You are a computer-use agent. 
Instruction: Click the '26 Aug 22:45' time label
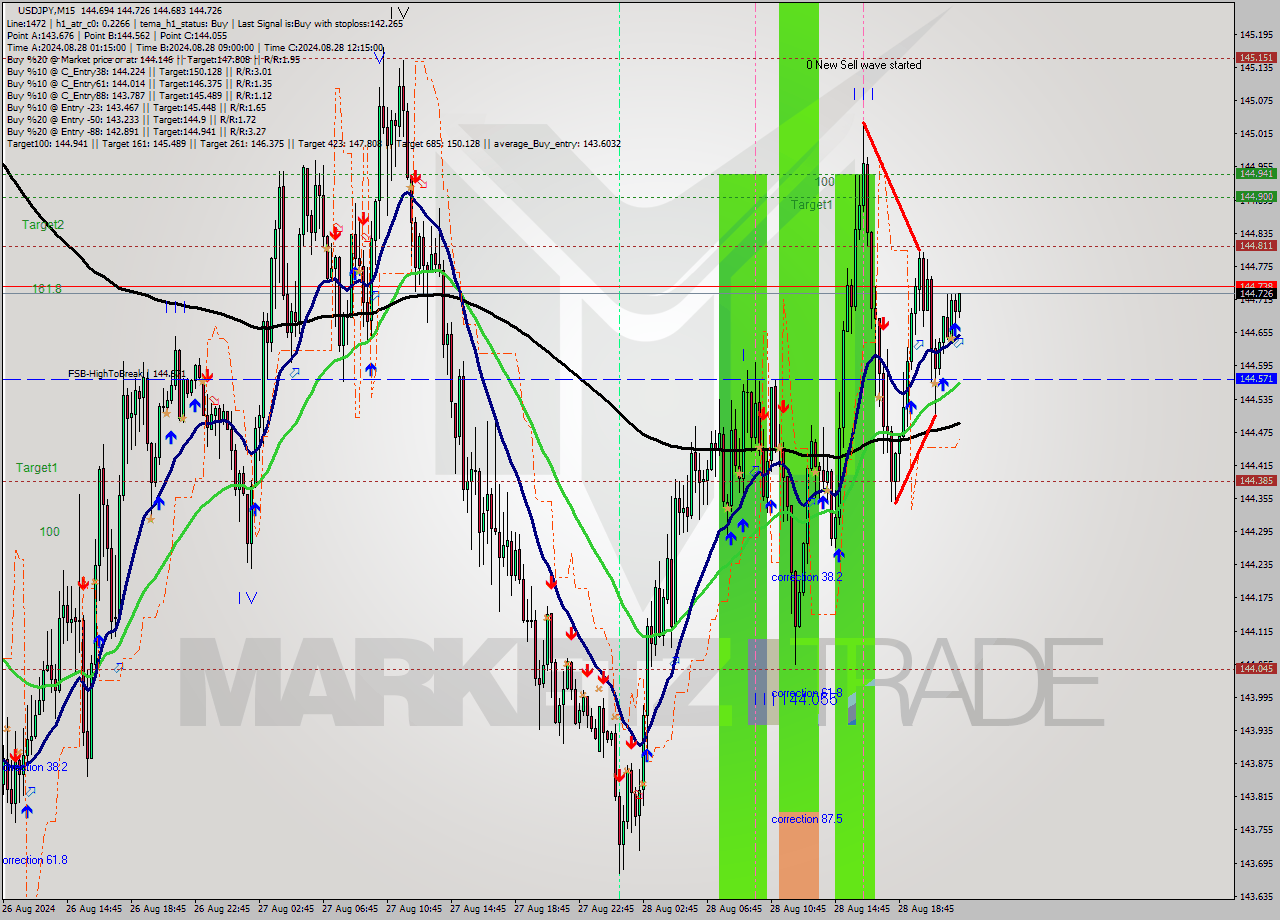[x=223, y=909]
